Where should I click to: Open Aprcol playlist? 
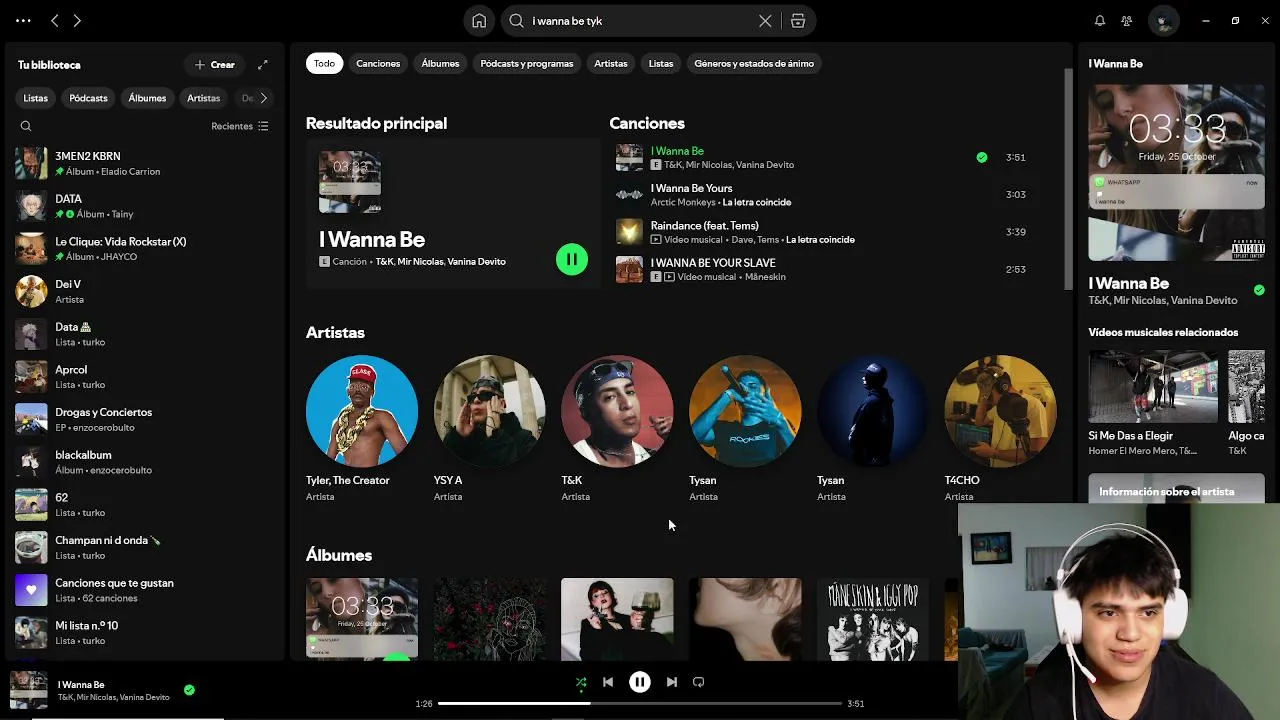coord(145,377)
